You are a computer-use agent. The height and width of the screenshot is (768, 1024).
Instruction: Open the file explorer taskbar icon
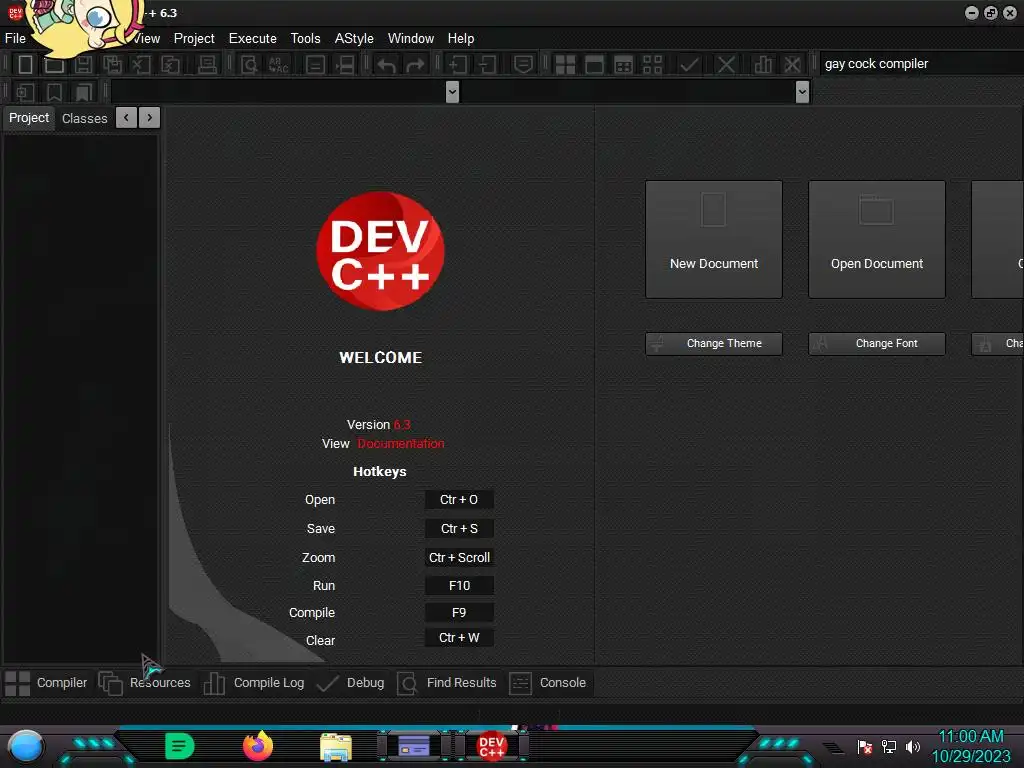(336, 746)
